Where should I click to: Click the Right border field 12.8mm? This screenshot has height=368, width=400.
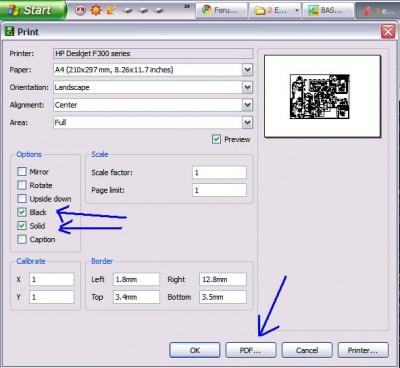point(223,279)
